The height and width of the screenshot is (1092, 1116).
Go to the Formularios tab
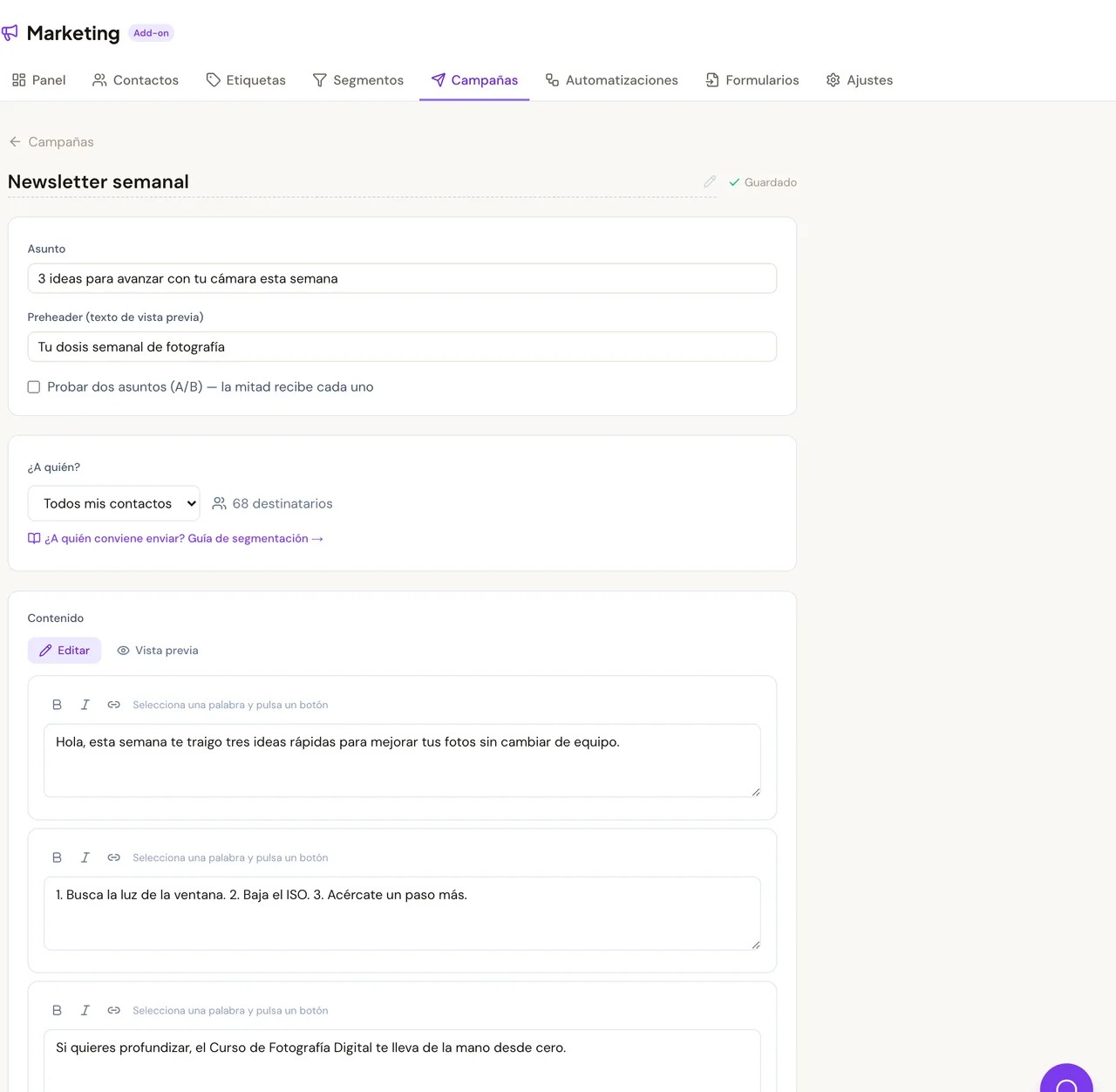[752, 80]
